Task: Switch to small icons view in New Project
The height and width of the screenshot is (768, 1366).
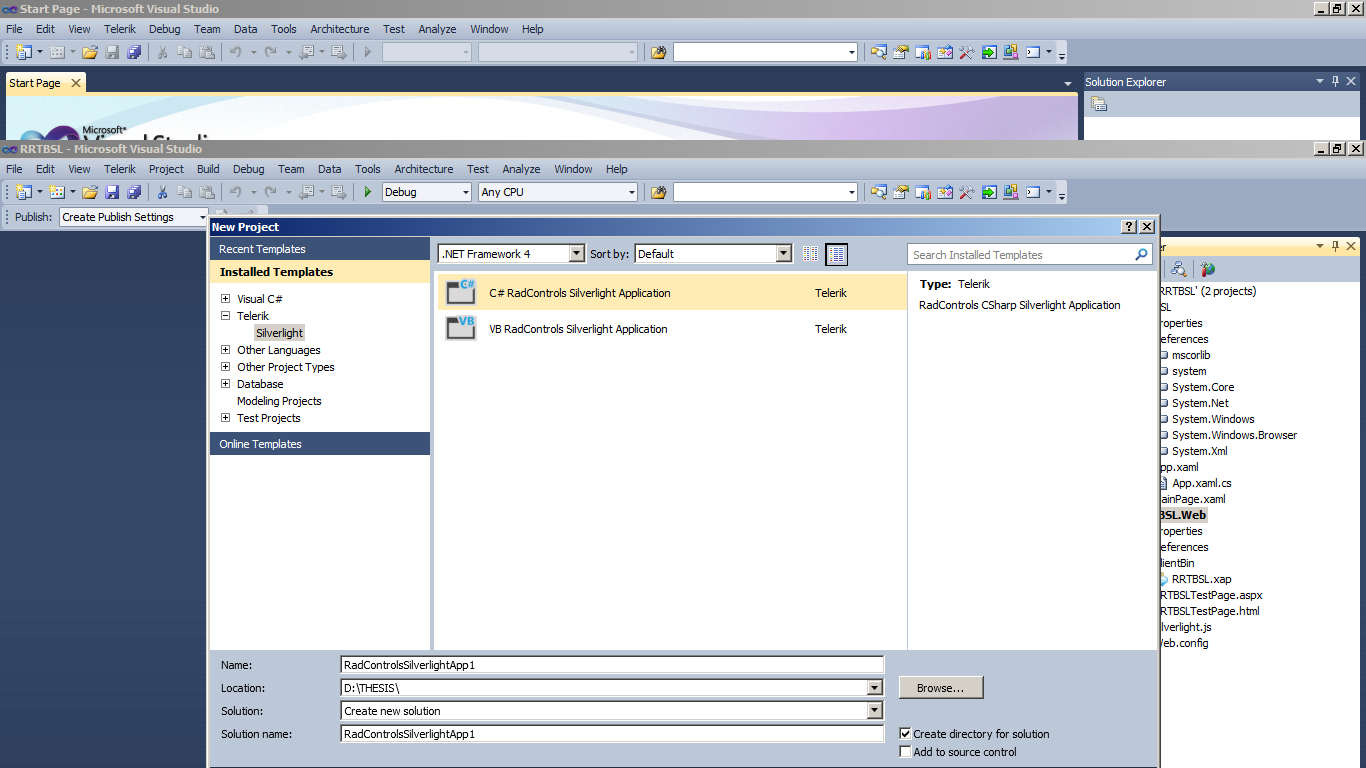Action: (811, 255)
